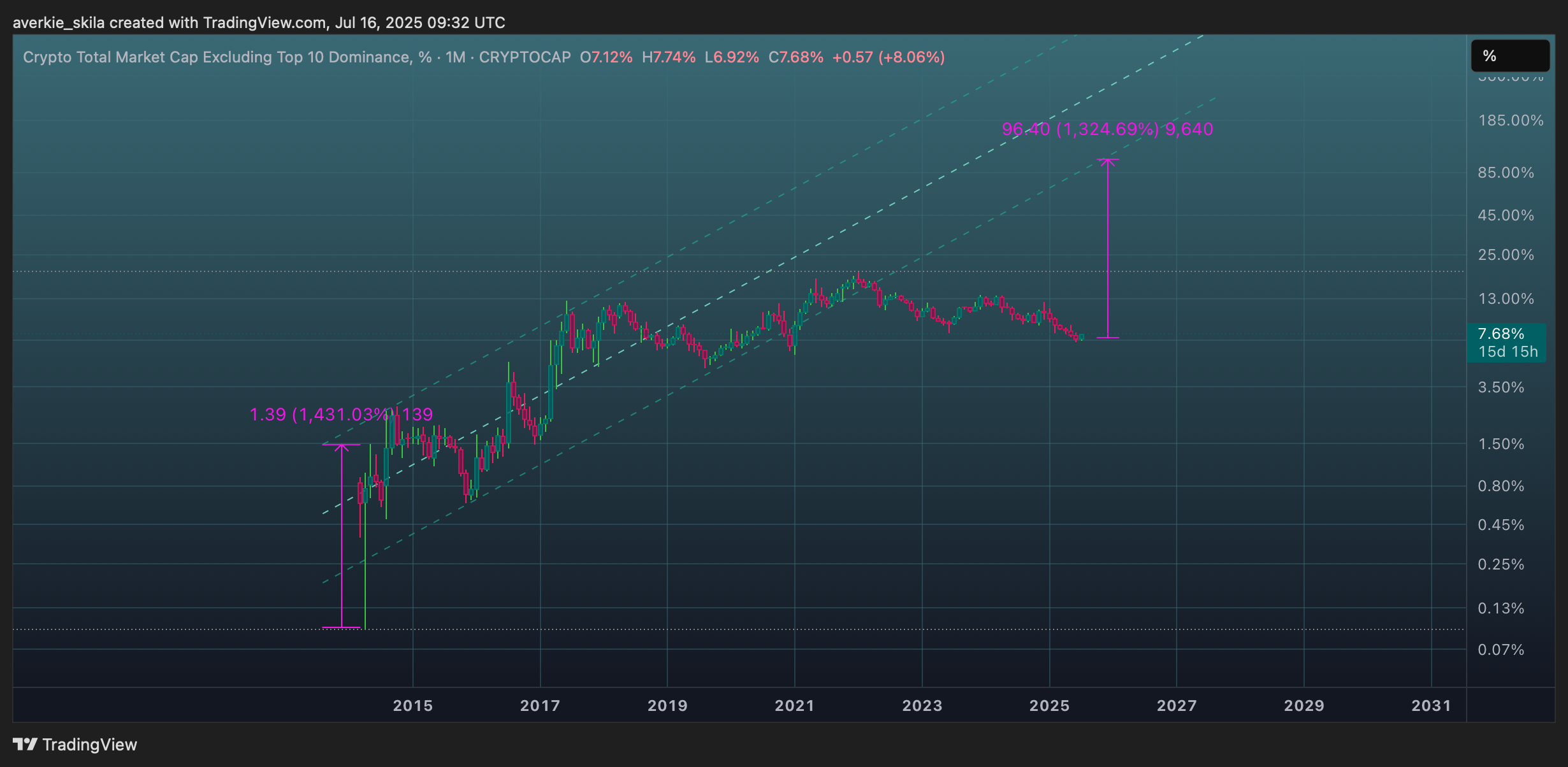1568x767 pixels.
Task: Click the open value O7.12%
Action: pyautogui.click(x=606, y=57)
